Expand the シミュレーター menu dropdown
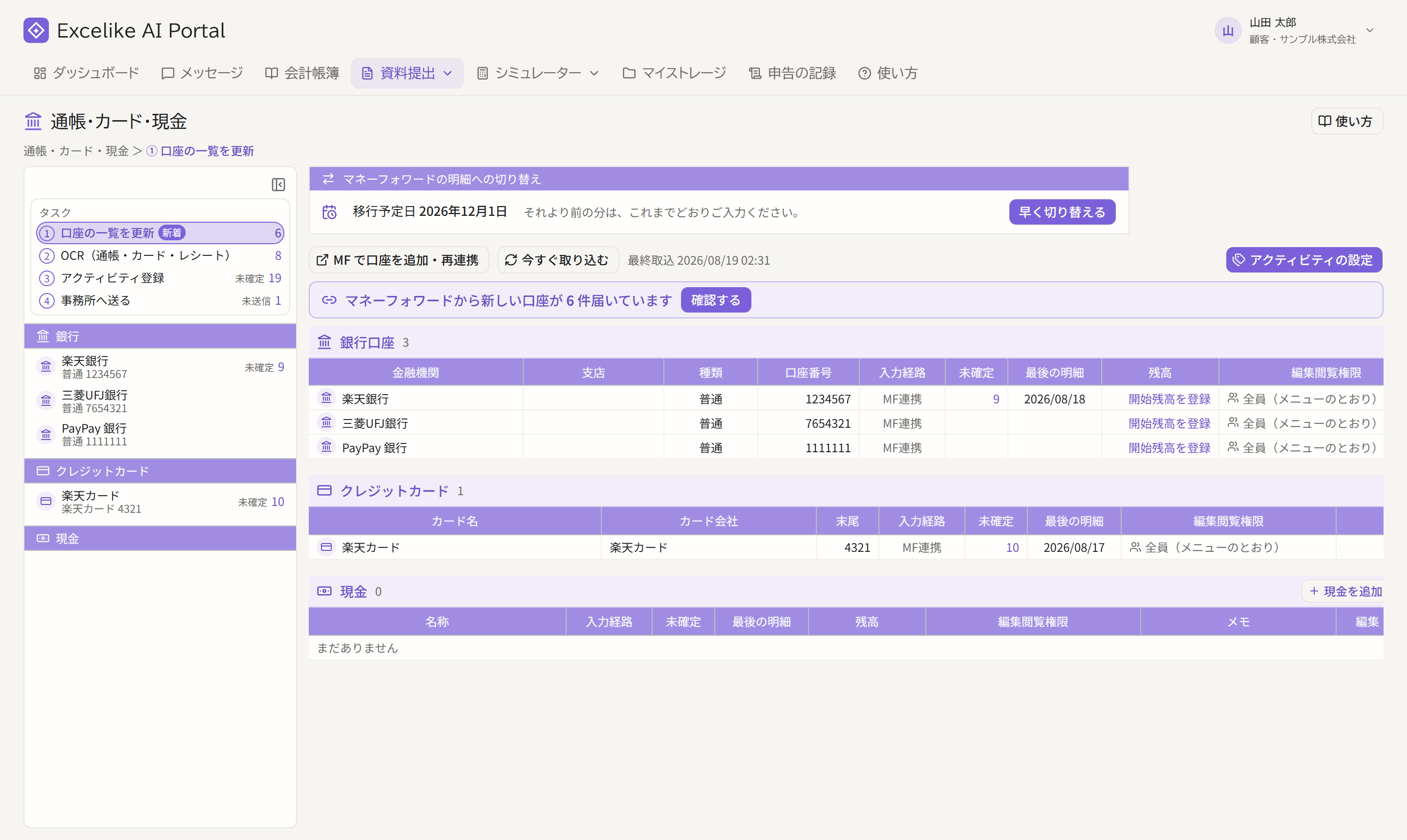1407x840 pixels. pyautogui.click(x=594, y=73)
